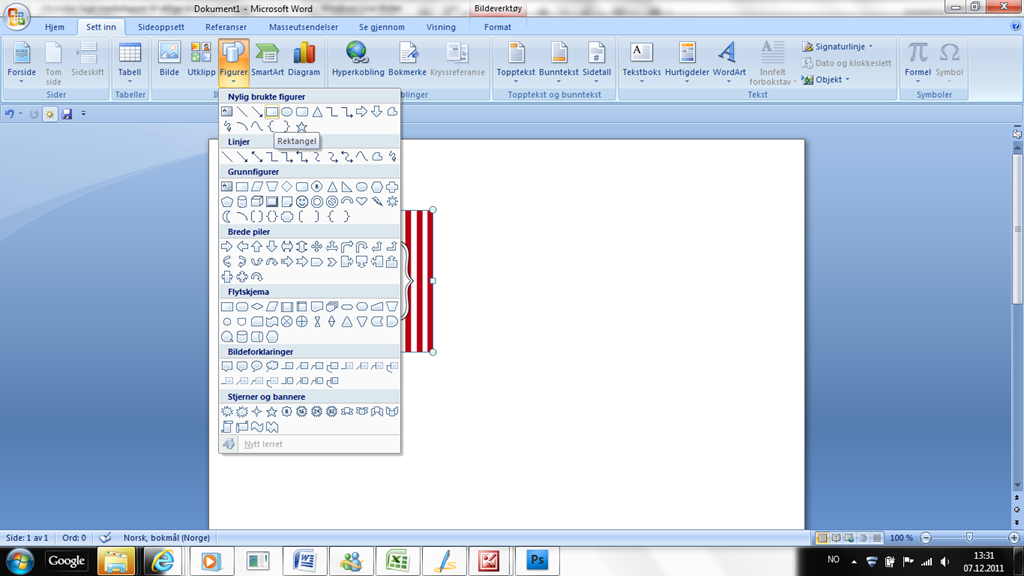Open the WordArt gallery
This screenshot has width=1024, height=576.
coord(729,62)
